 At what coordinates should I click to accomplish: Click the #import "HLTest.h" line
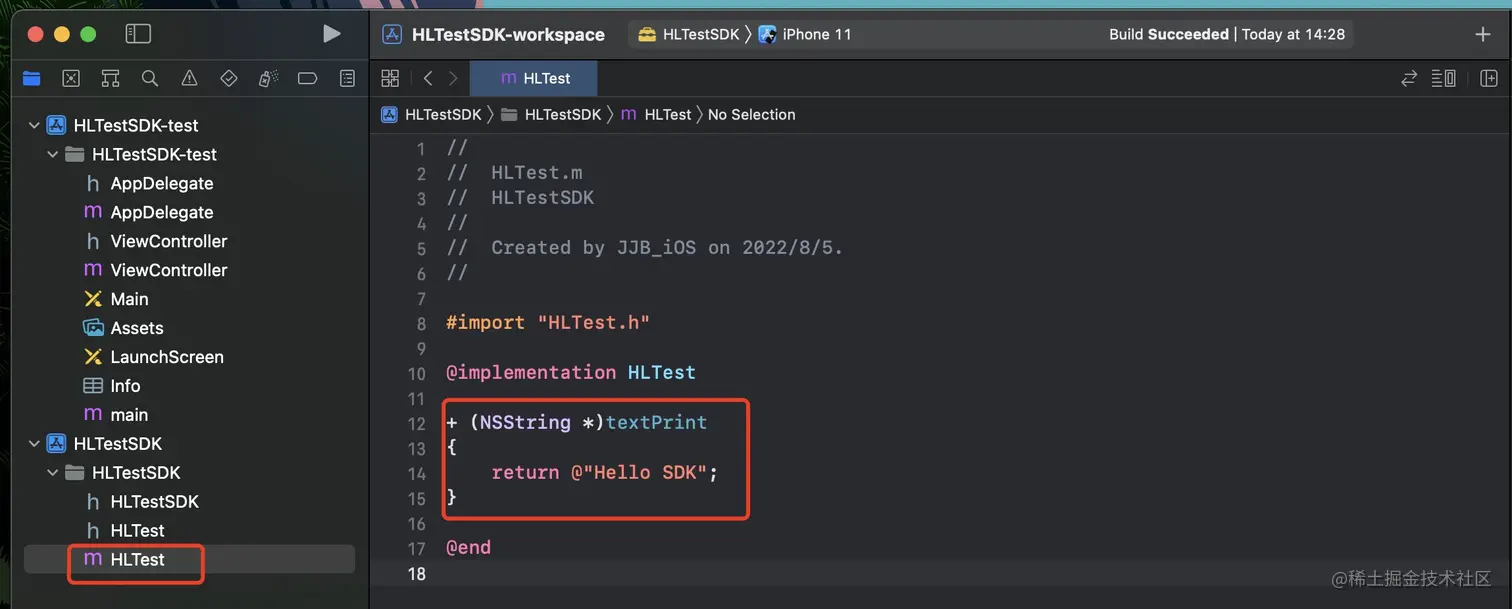(548, 322)
